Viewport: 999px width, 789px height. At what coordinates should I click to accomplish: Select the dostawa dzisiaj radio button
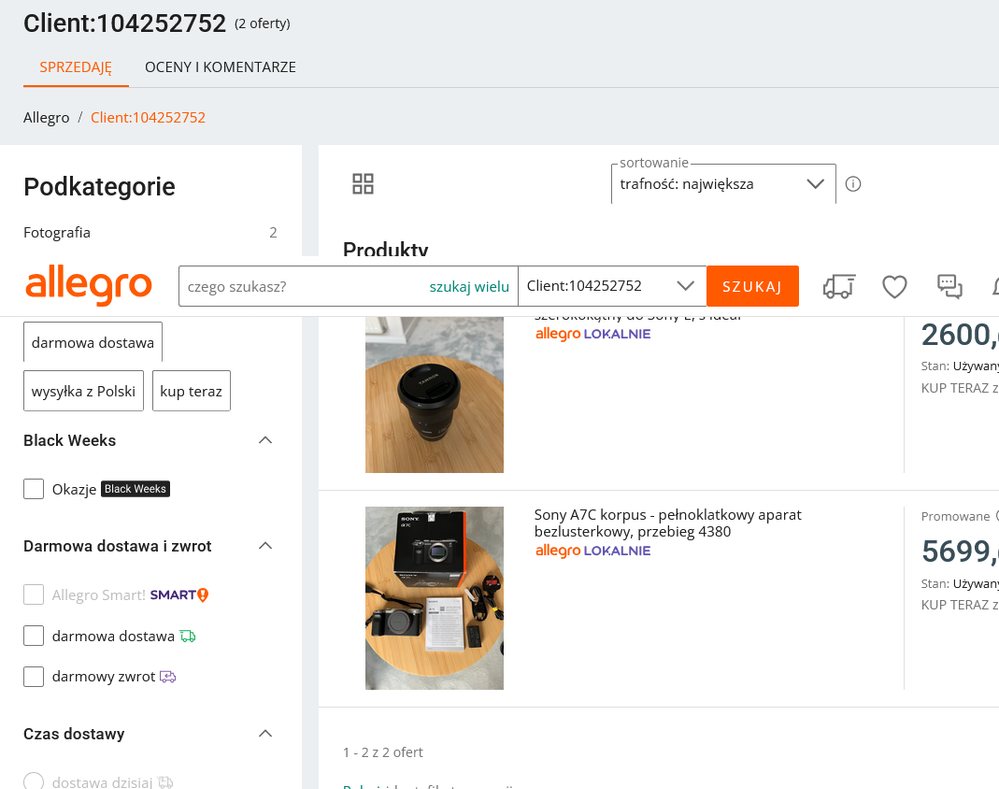coord(34,782)
